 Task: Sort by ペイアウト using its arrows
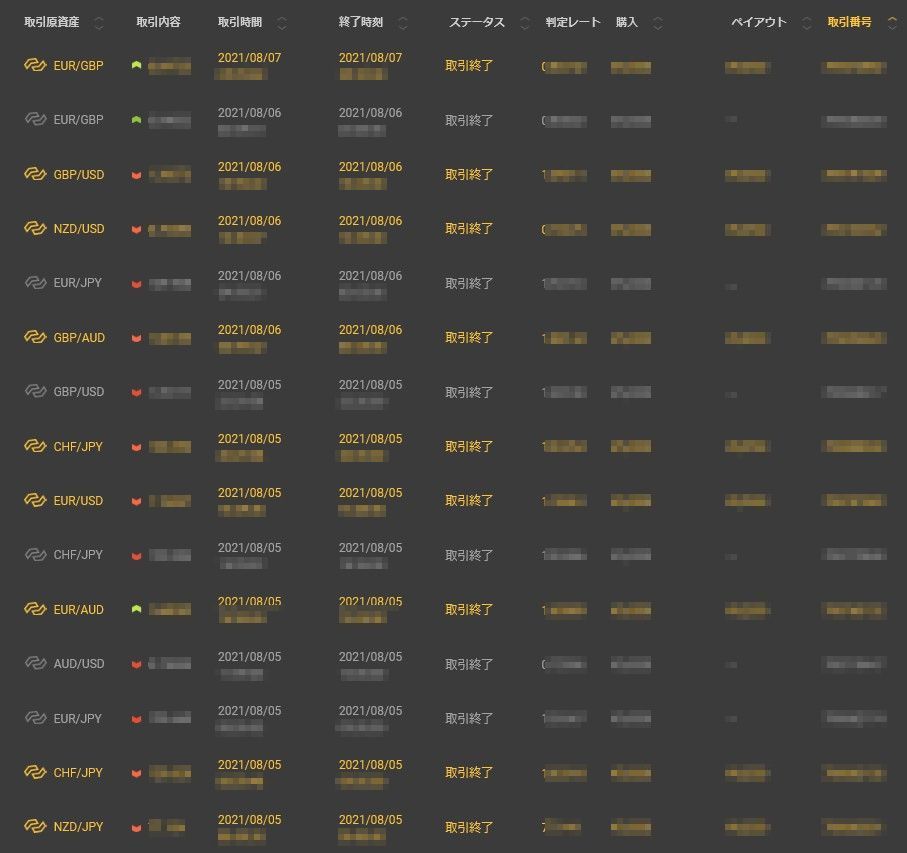click(807, 23)
